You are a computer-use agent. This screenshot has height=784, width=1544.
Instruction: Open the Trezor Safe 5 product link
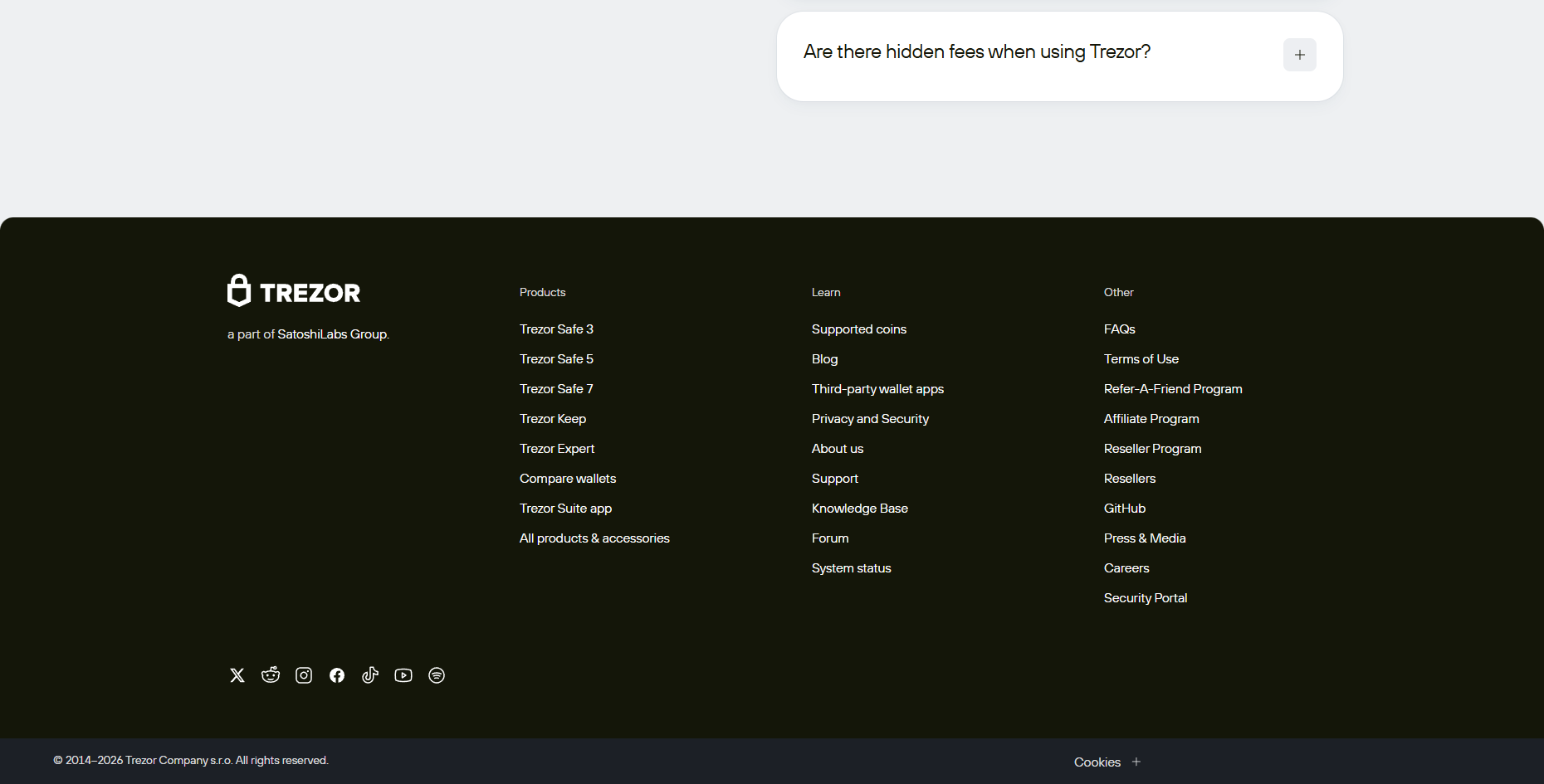coord(556,359)
